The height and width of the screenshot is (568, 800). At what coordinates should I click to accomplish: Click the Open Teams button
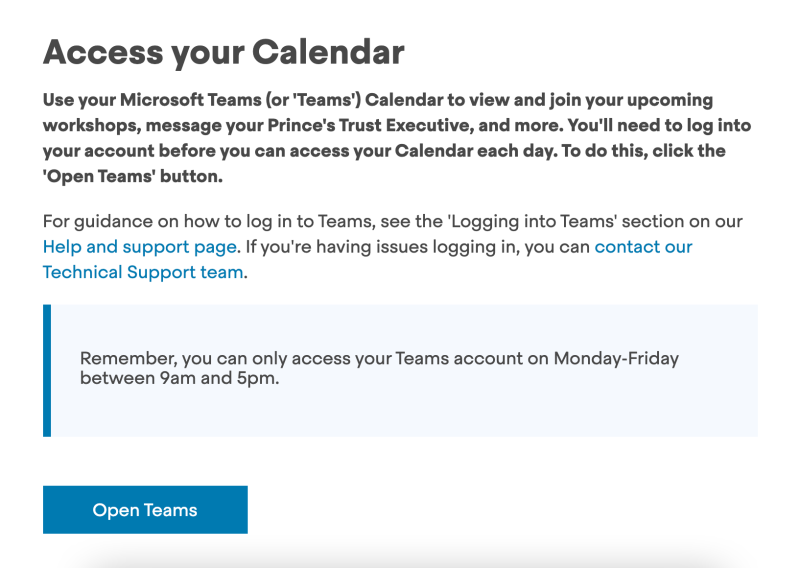[x=145, y=509]
